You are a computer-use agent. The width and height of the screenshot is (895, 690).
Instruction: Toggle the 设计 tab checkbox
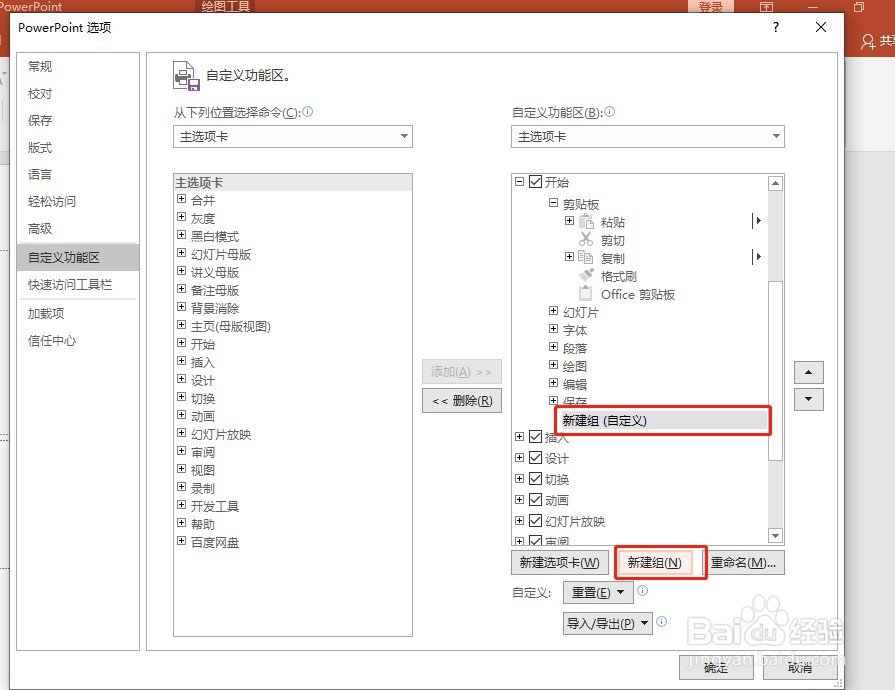tap(535, 458)
